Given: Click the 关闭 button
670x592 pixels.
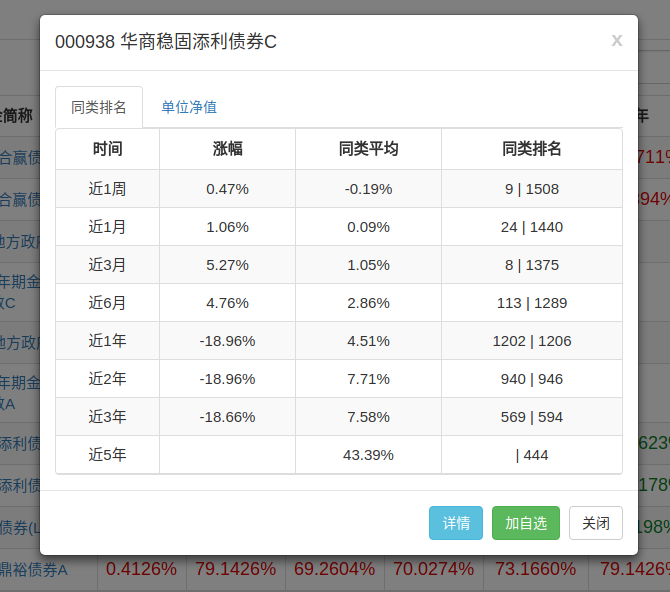Looking at the screenshot, I should pos(596,523).
